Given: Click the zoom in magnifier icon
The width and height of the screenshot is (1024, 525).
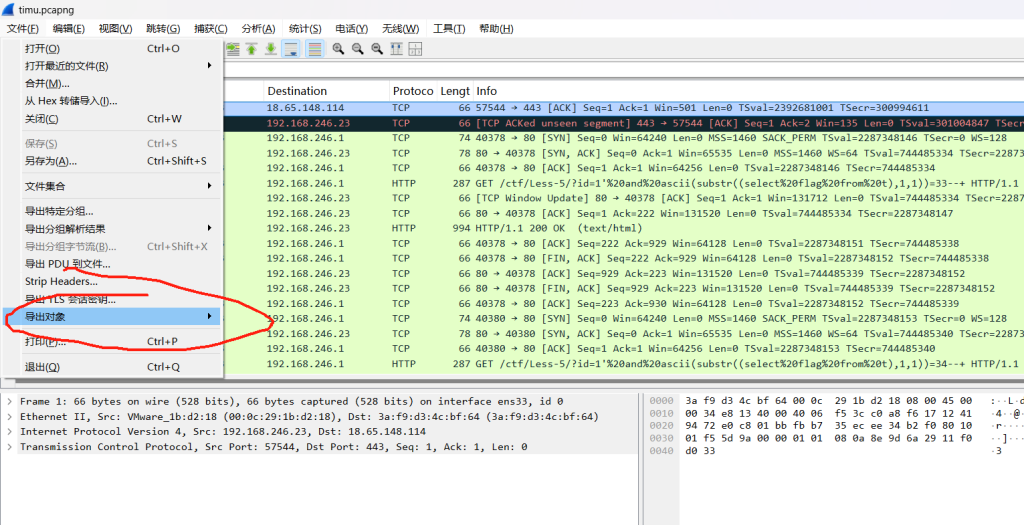Looking at the screenshot, I should [339, 48].
